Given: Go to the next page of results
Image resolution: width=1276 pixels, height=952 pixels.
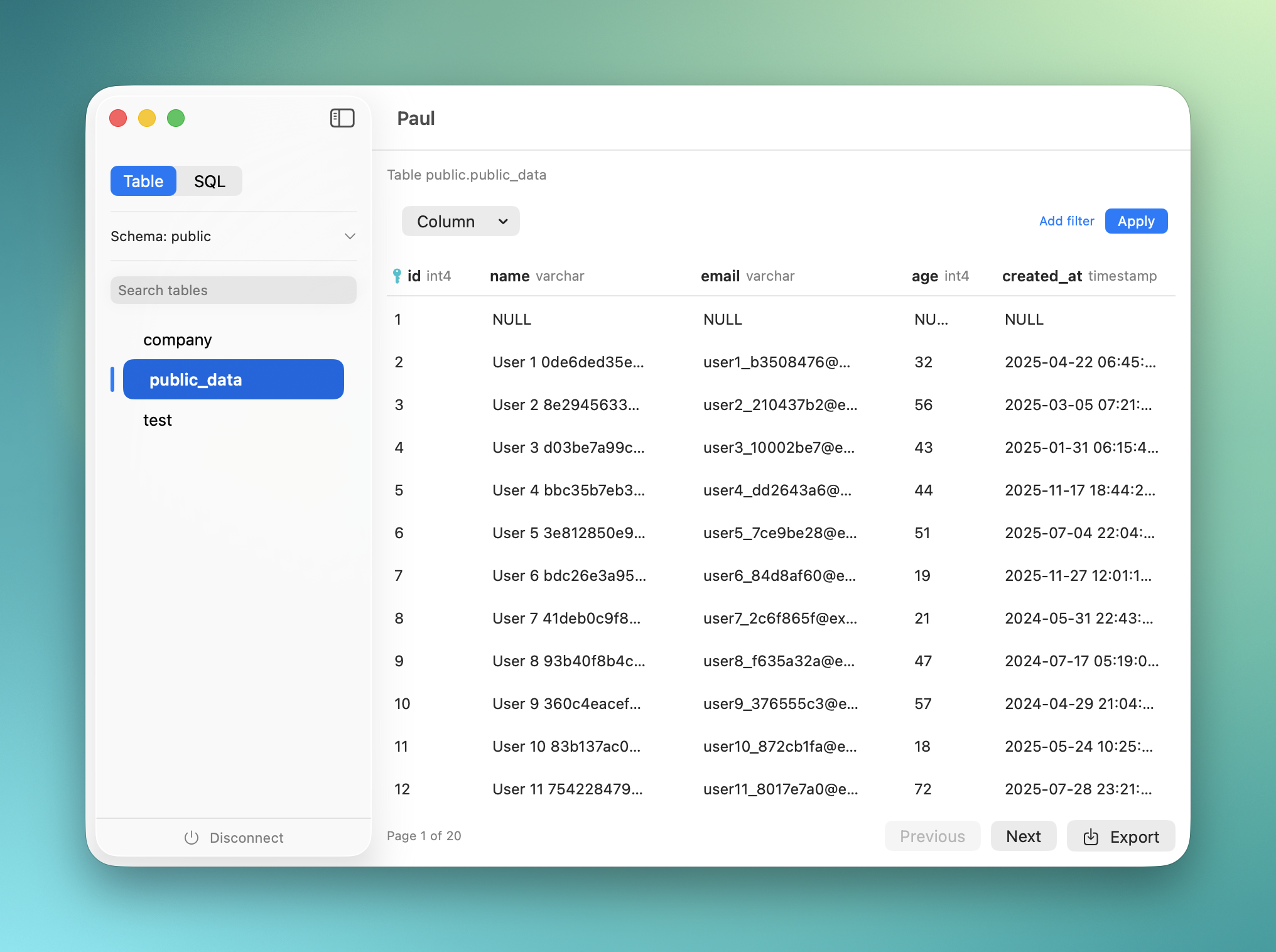Looking at the screenshot, I should (1023, 836).
